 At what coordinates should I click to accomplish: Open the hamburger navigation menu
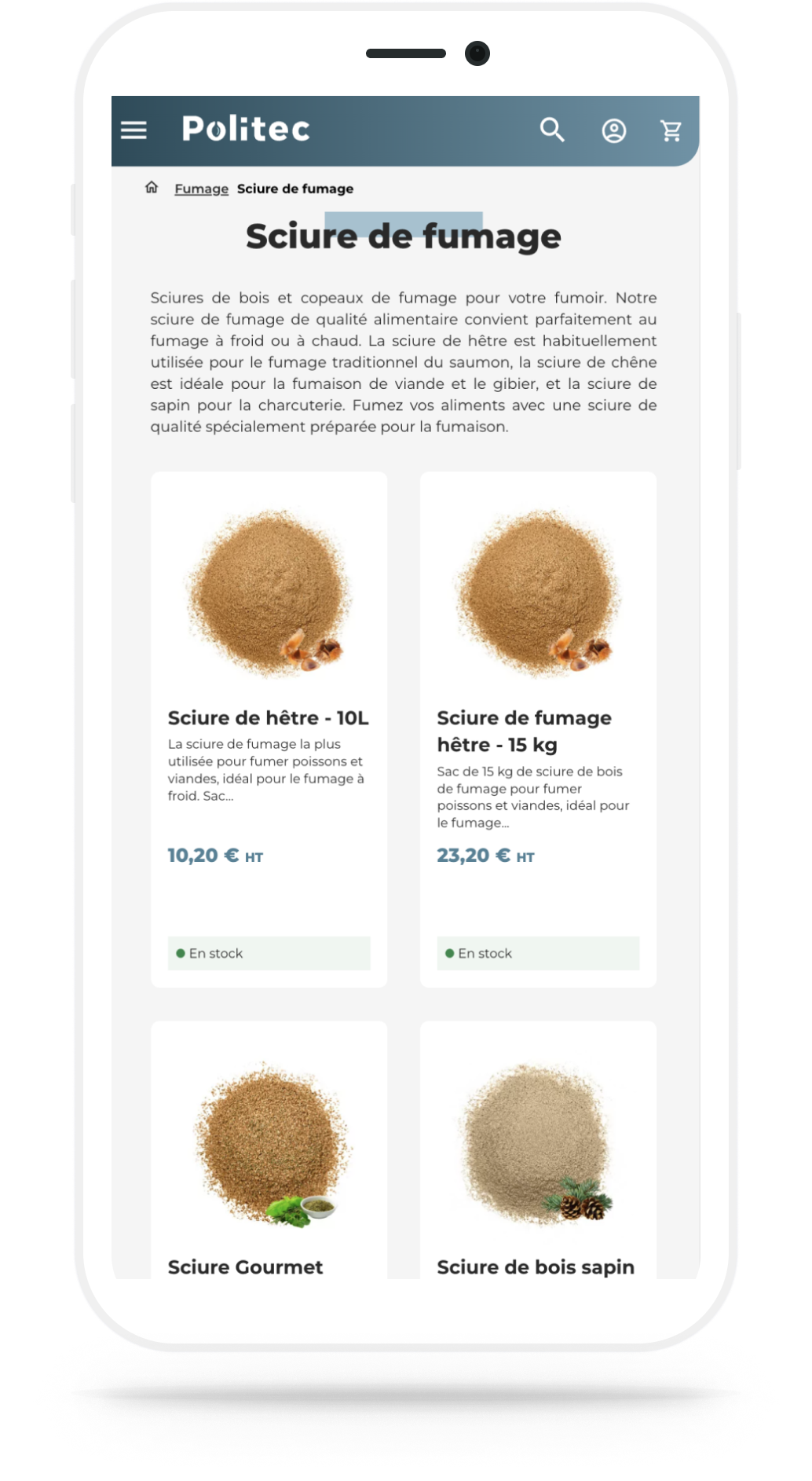click(x=134, y=130)
